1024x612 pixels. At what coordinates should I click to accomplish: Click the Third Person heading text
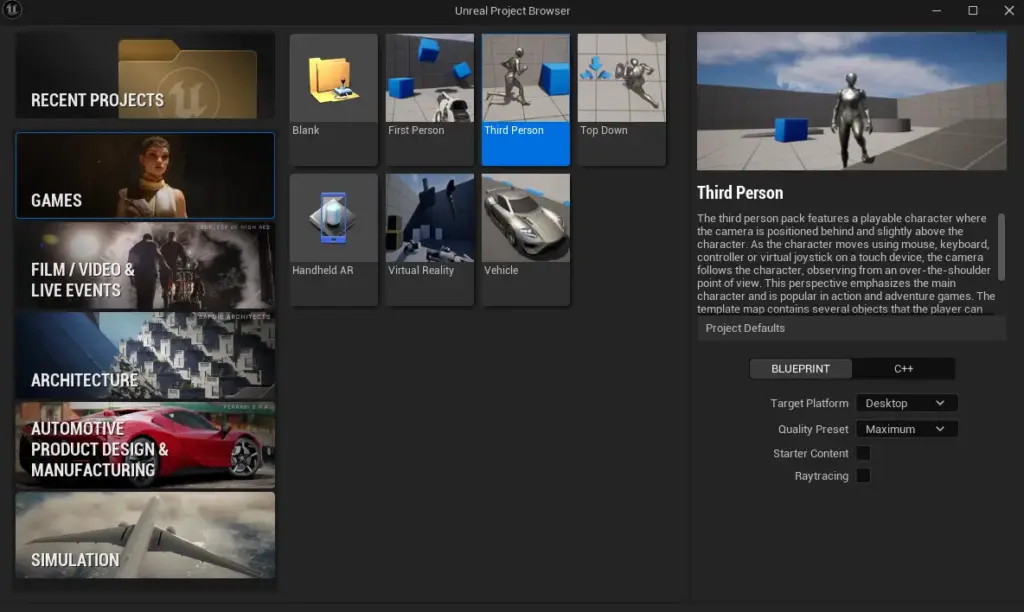(x=740, y=193)
